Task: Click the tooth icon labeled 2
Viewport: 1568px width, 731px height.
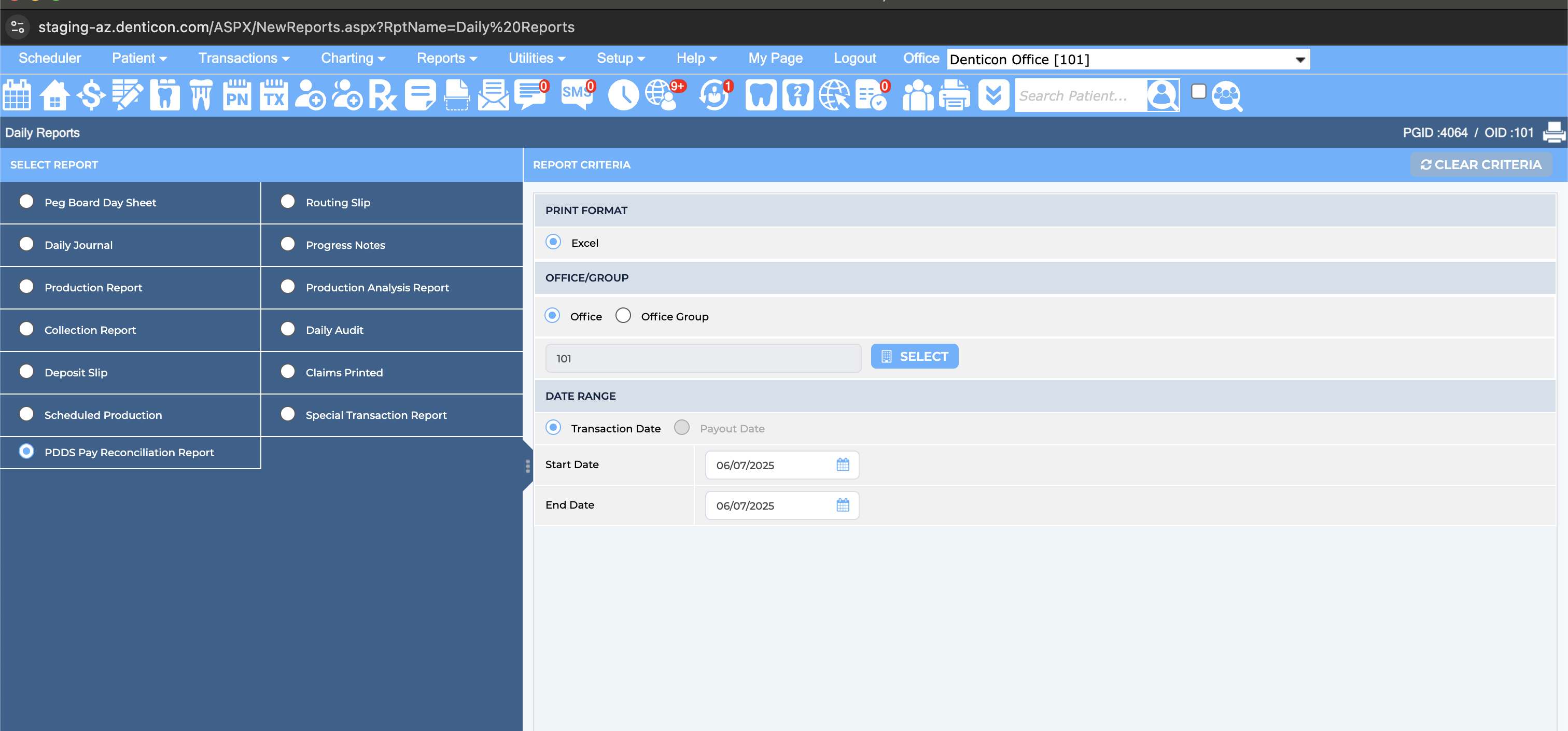Action: coord(797,95)
